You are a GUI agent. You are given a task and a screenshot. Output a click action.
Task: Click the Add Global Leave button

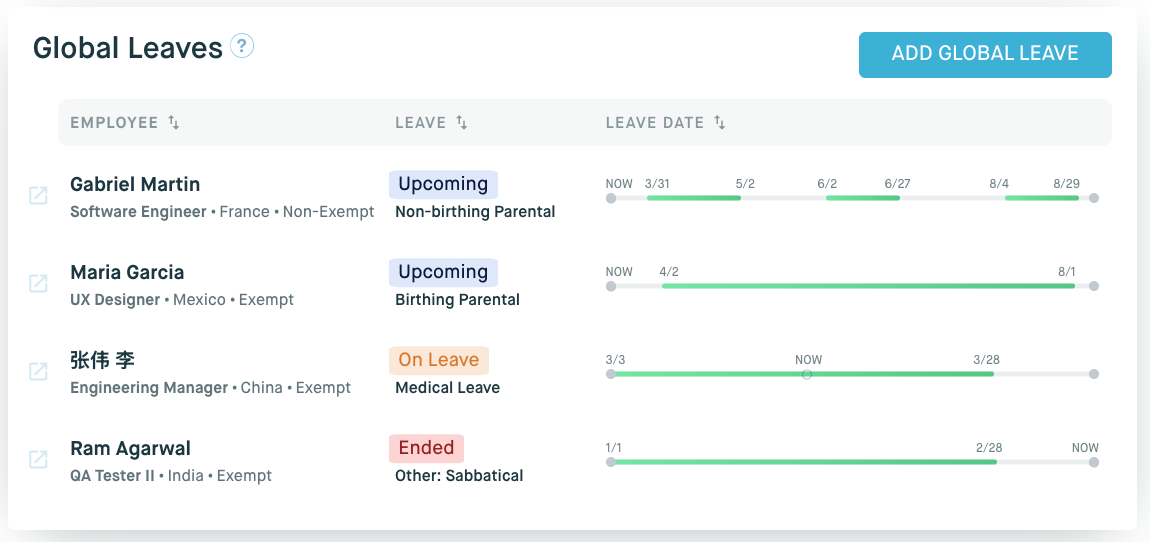point(985,54)
